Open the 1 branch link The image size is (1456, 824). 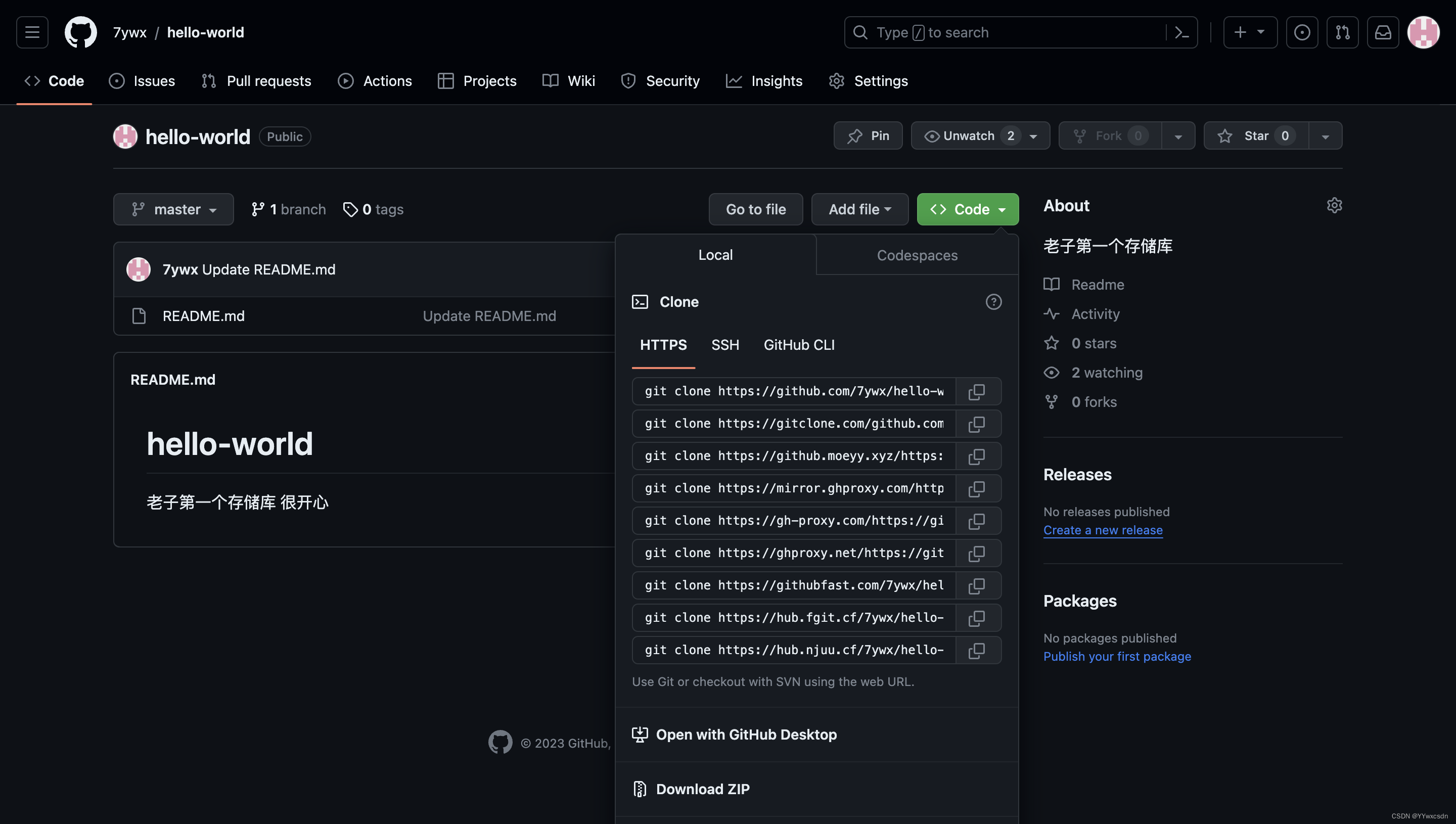click(289, 209)
